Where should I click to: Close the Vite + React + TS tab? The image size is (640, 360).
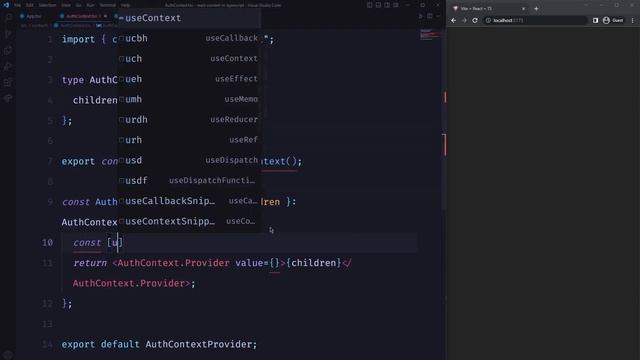click(x=523, y=9)
